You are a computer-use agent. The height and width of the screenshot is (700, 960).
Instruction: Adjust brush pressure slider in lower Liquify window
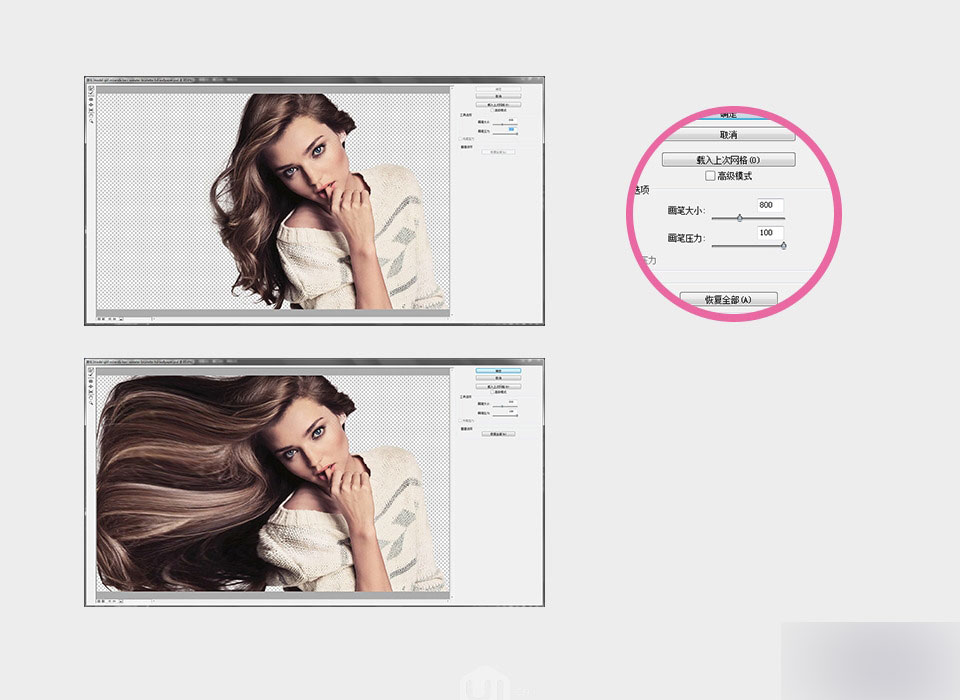[x=517, y=416]
